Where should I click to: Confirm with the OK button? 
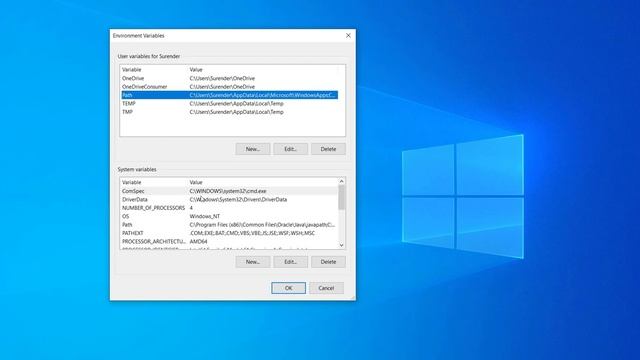pos(288,288)
